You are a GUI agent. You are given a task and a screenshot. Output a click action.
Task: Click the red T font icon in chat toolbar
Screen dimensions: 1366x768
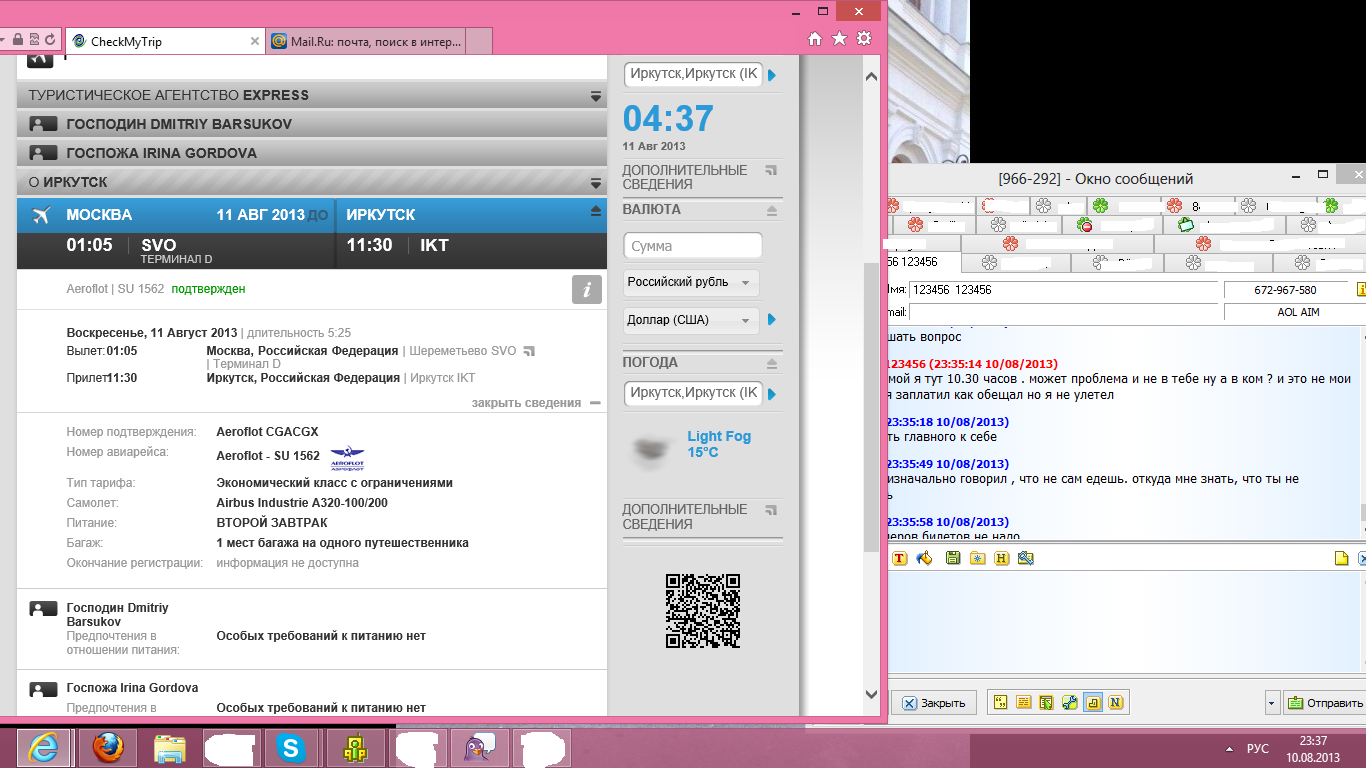pos(899,558)
